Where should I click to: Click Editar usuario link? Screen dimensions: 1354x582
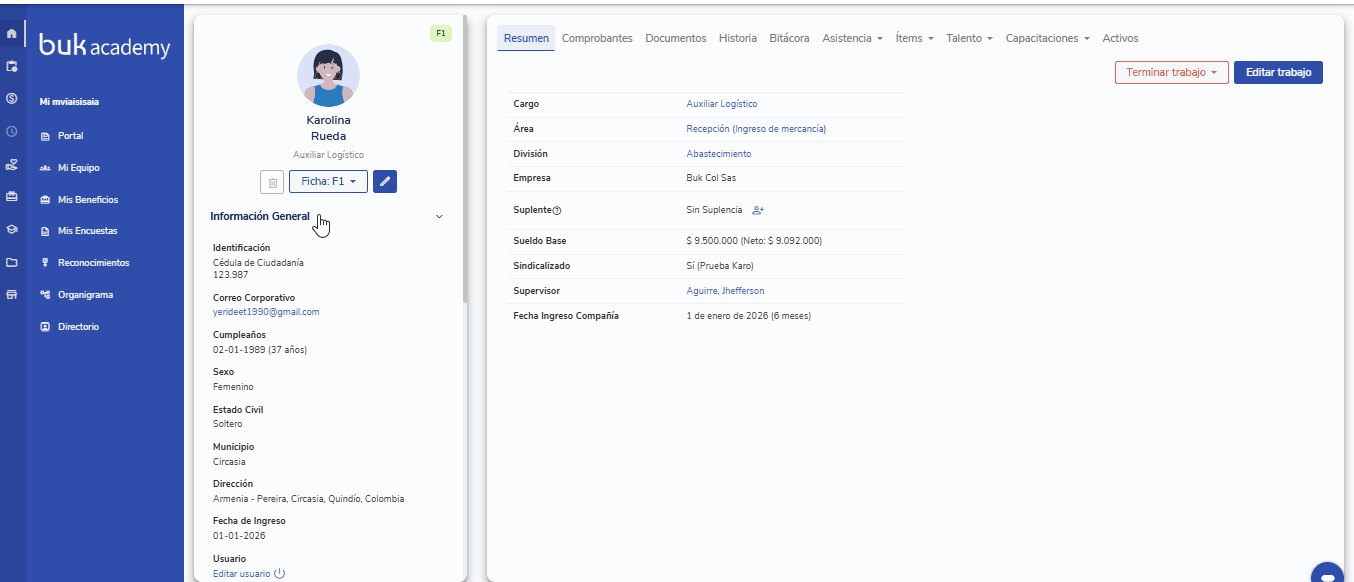coord(241,574)
